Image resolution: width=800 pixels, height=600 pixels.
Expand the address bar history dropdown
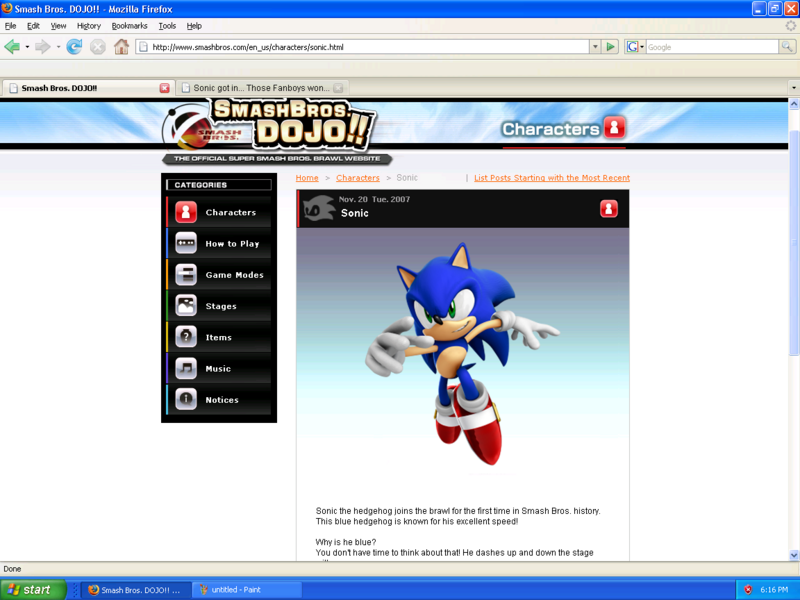coord(595,47)
